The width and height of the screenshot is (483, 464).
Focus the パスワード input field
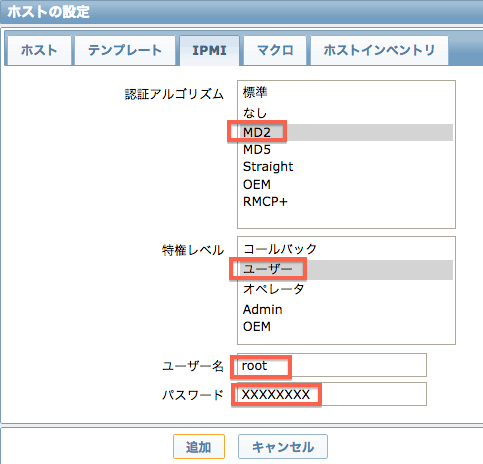tap(332, 394)
